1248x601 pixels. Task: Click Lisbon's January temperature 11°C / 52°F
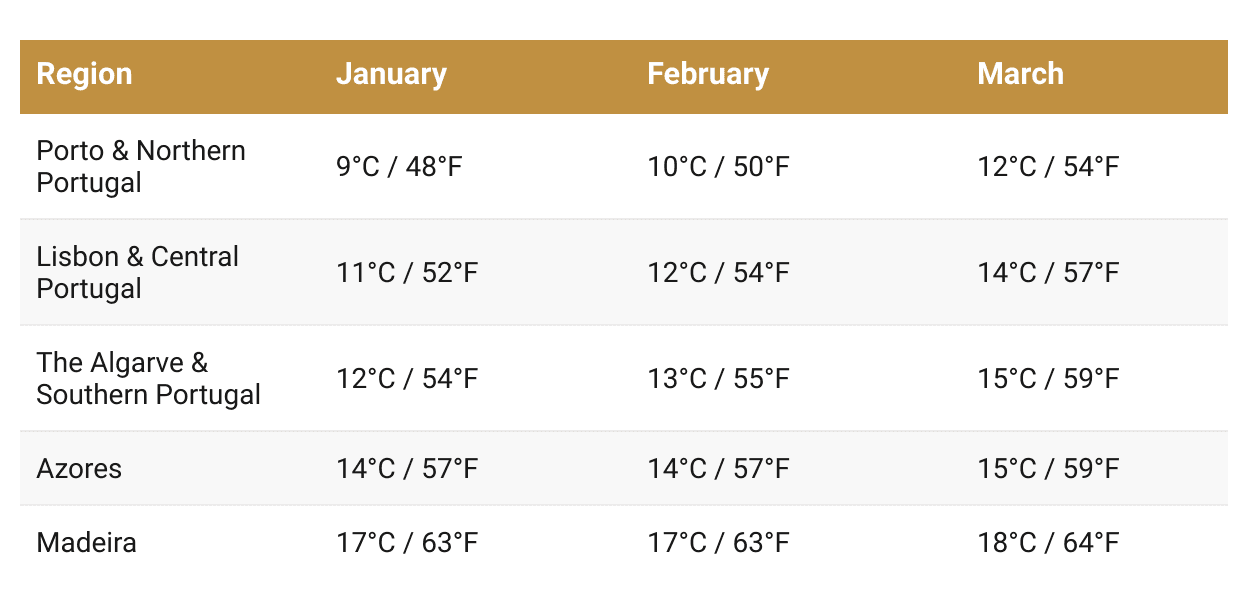[407, 273]
